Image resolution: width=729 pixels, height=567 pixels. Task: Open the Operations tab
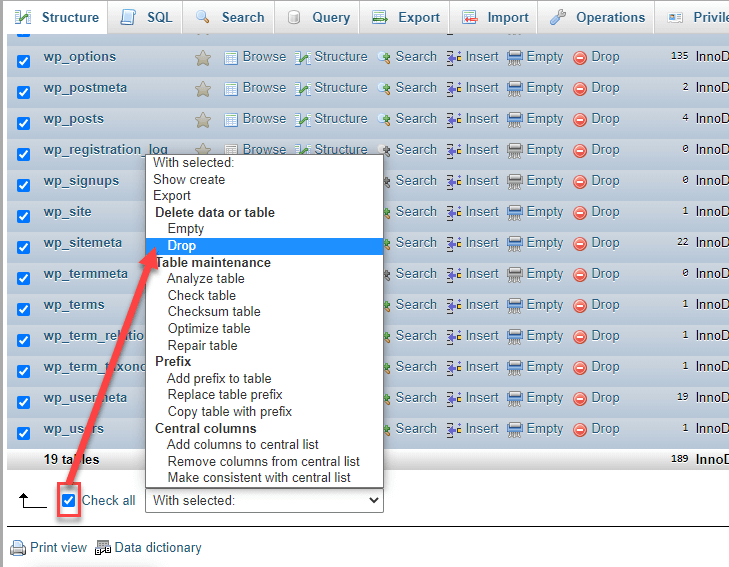pyautogui.click(x=596, y=17)
